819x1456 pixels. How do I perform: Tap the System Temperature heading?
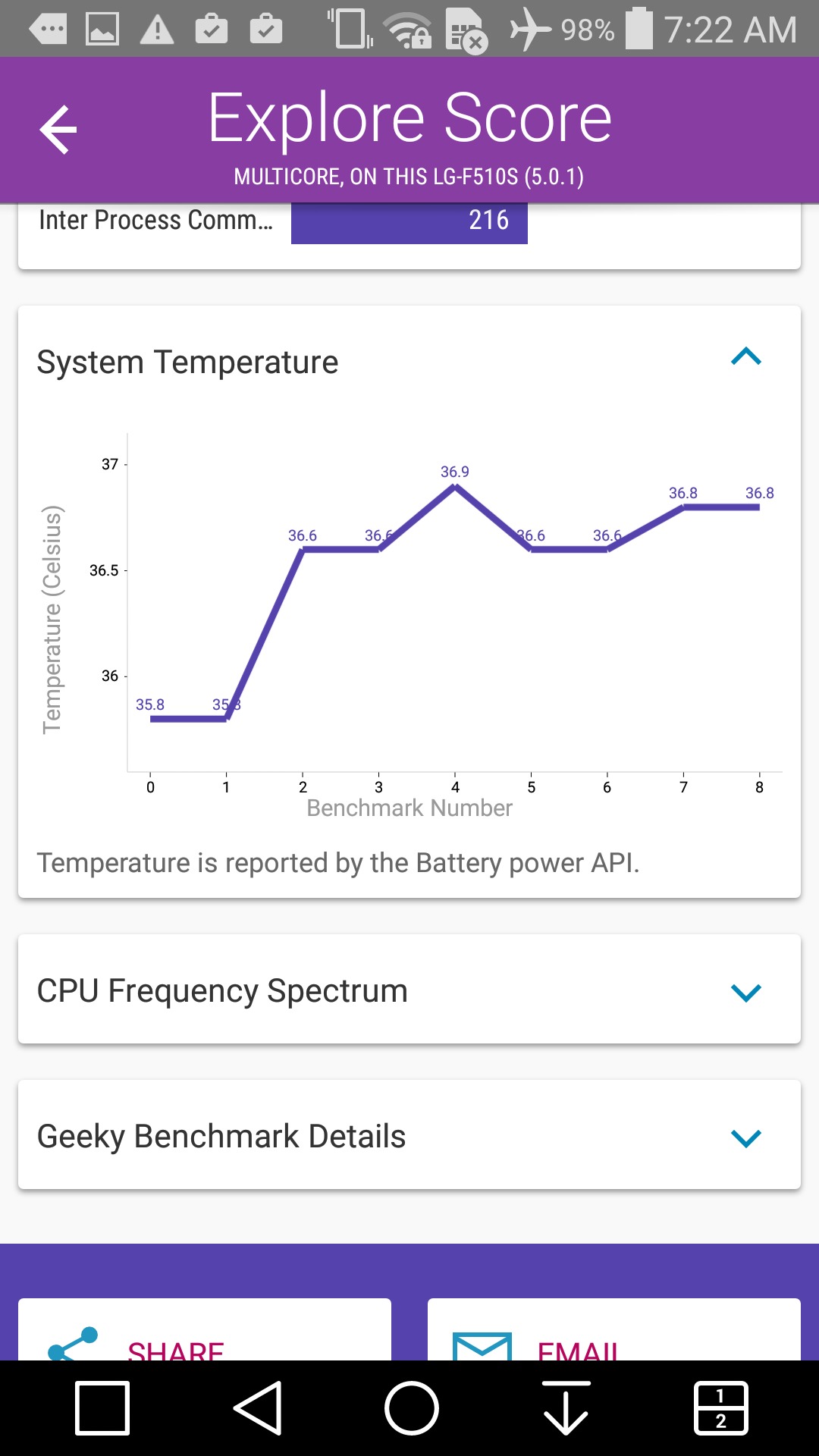pyautogui.click(x=187, y=362)
